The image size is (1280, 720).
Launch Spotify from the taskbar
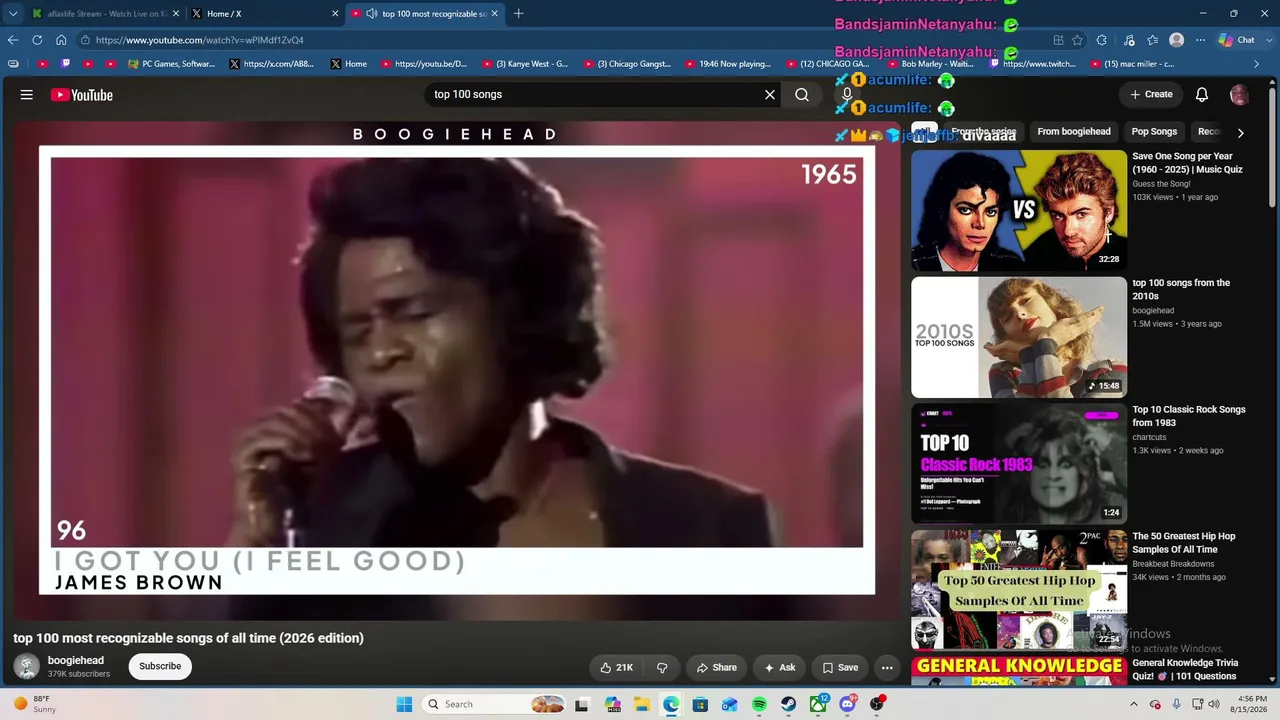(x=759, y=704)
